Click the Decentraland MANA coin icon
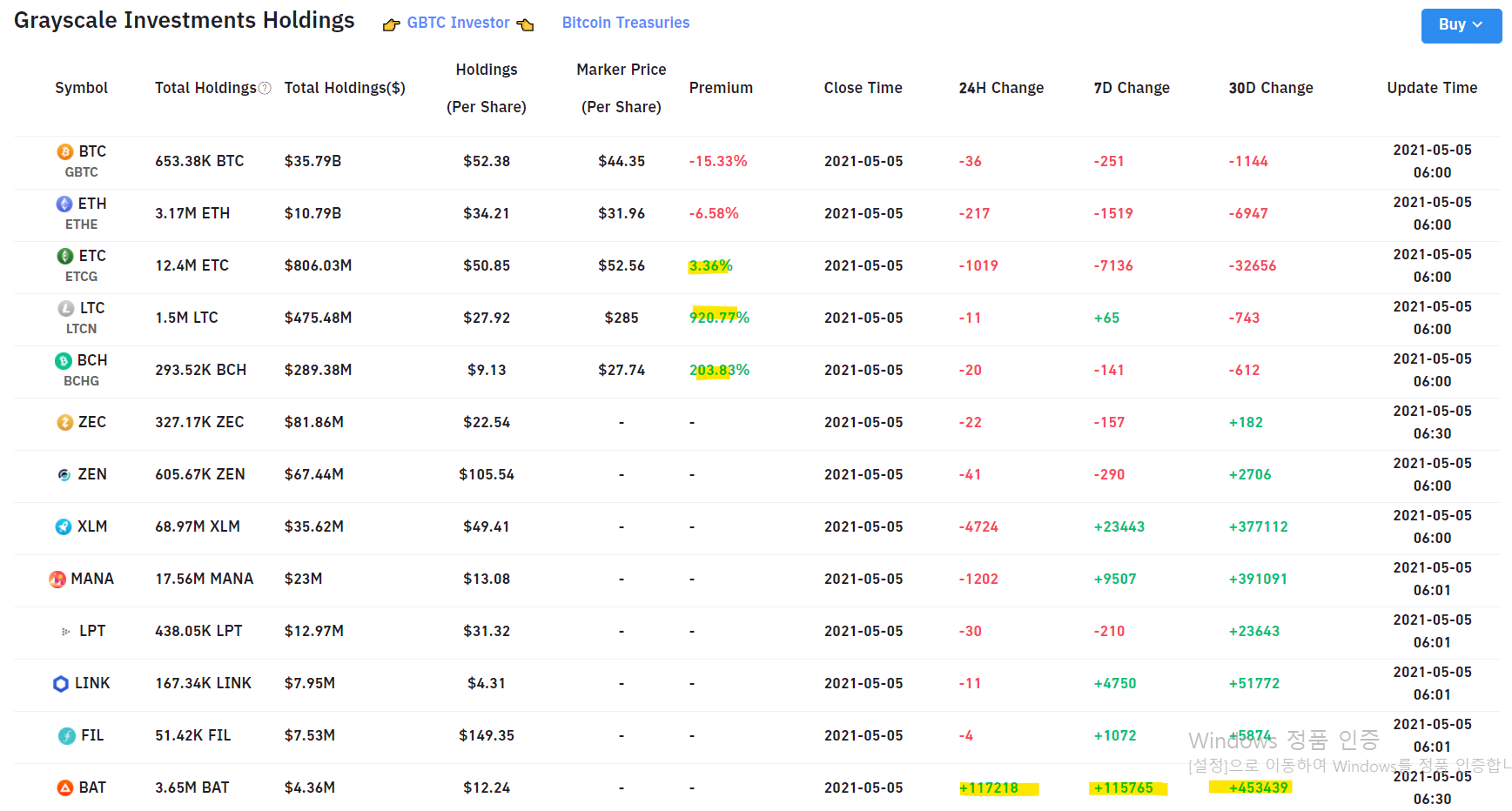This screenshot has height=811, width=1512. coord(57,579)
